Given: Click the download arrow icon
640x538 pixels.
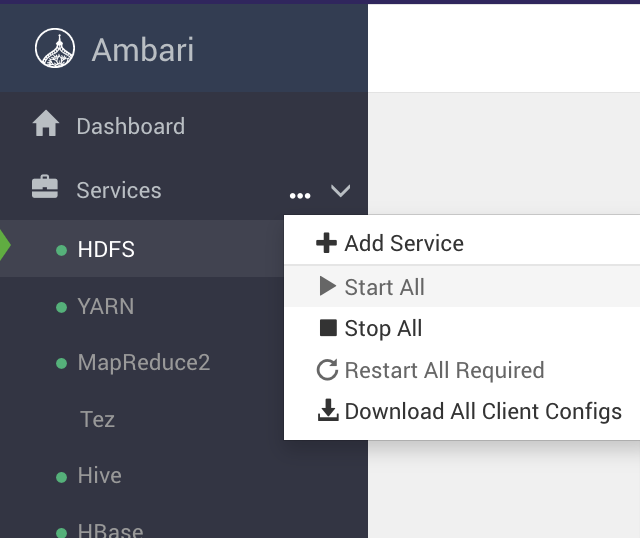Looking at the screenshot, I should [x=328, y=410].
